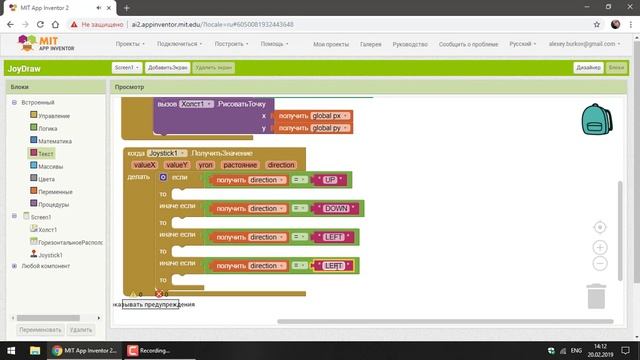Click the MIT App Inventor logo
640x360 pixels.
coord(46,43)
